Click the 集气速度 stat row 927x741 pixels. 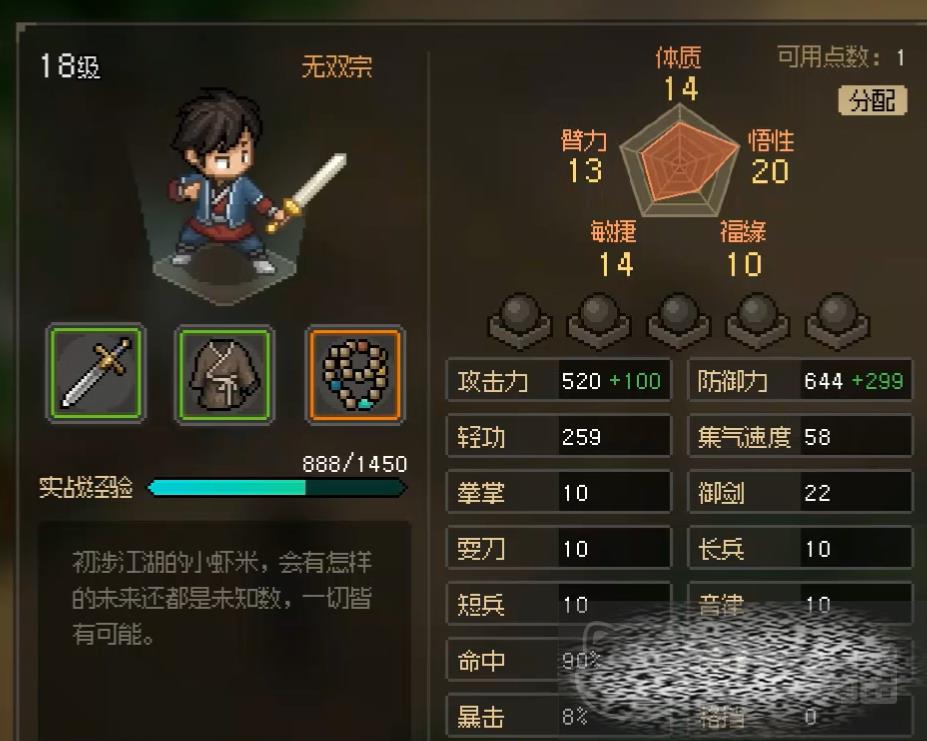pos(800,436)
